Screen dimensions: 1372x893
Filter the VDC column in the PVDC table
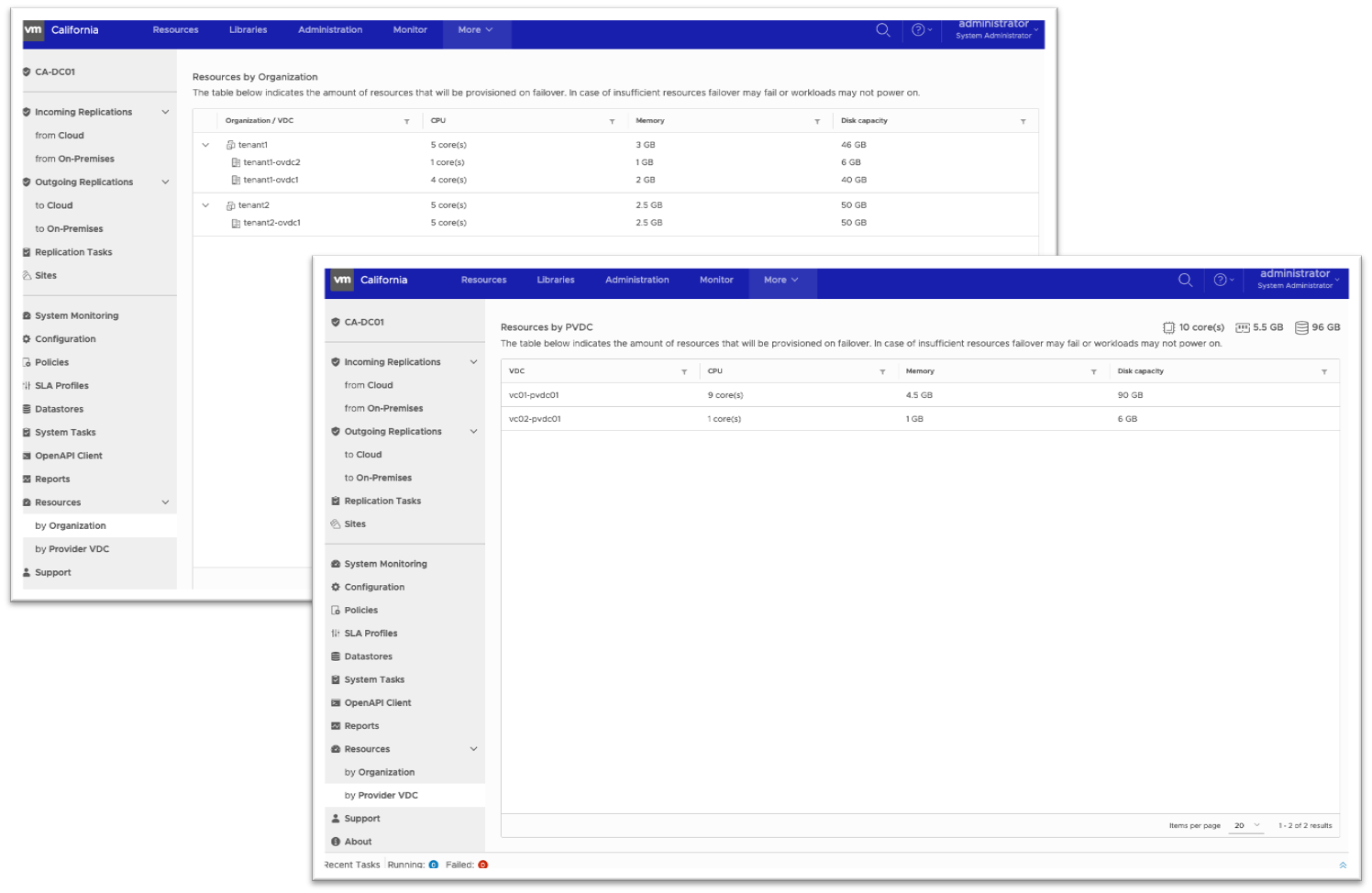[x=684, y=371]
